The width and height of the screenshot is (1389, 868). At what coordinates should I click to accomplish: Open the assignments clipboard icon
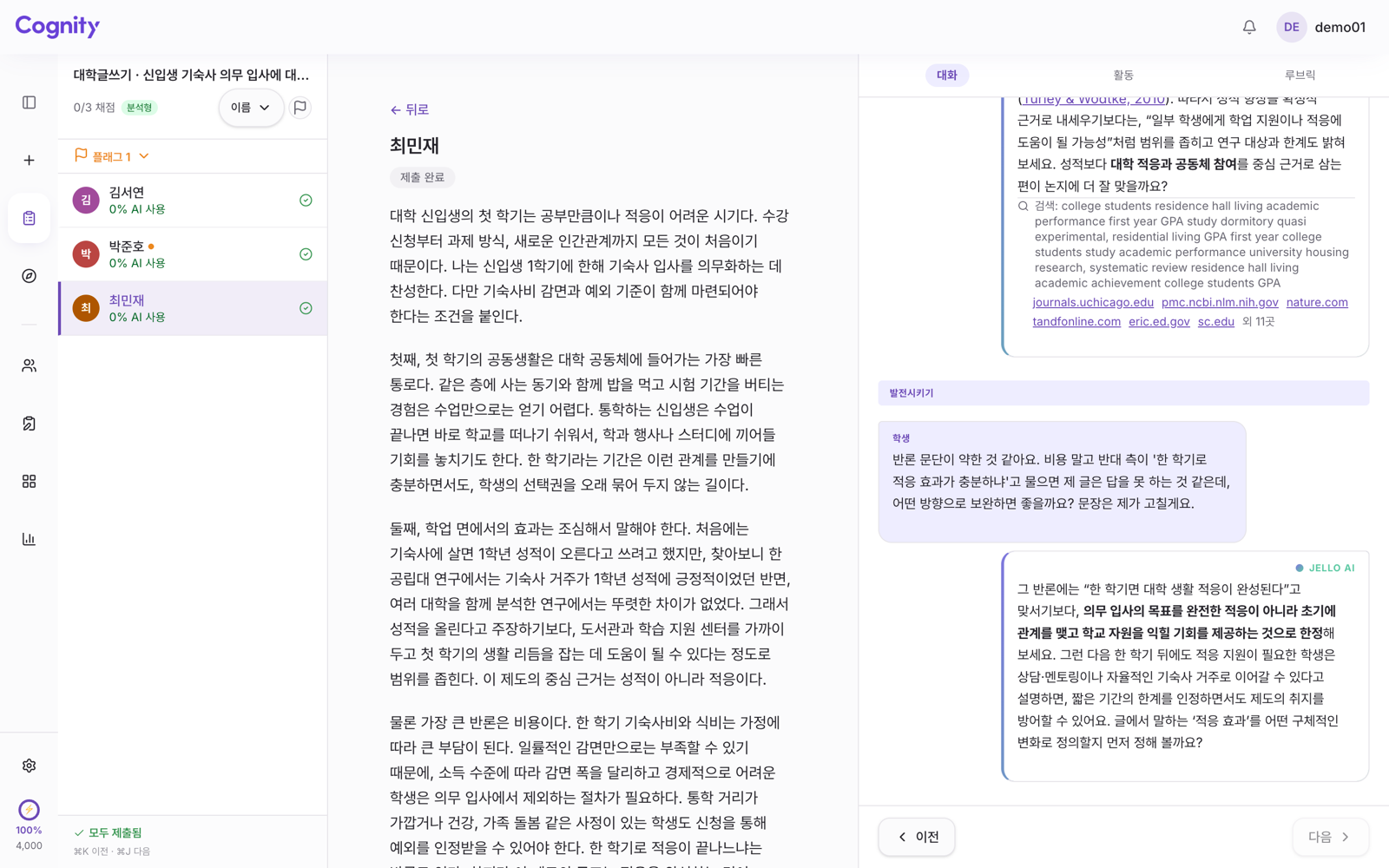coord(29,218)
